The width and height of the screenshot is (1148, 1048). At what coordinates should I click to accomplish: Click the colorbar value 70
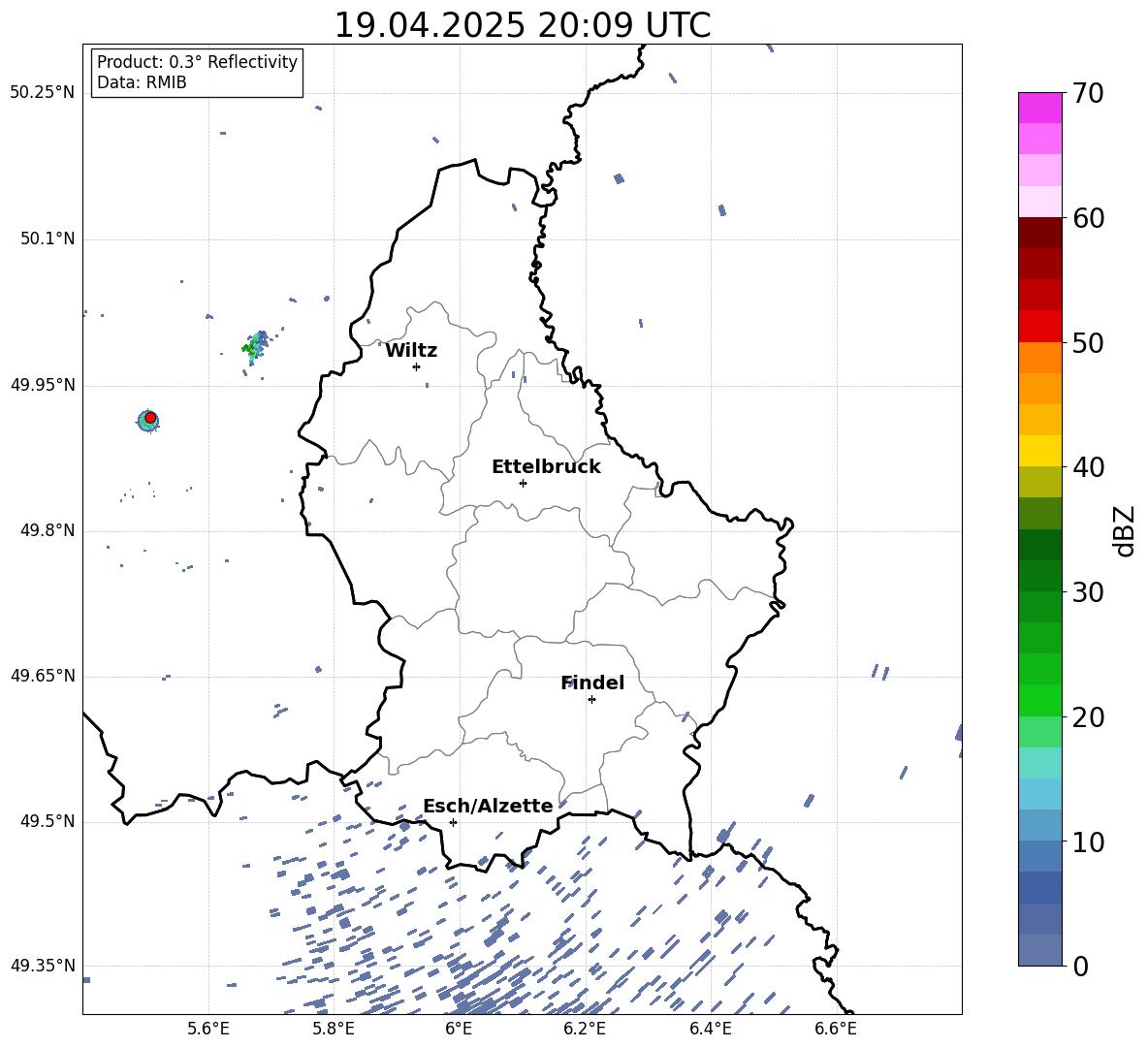[x=1088, y=93]
